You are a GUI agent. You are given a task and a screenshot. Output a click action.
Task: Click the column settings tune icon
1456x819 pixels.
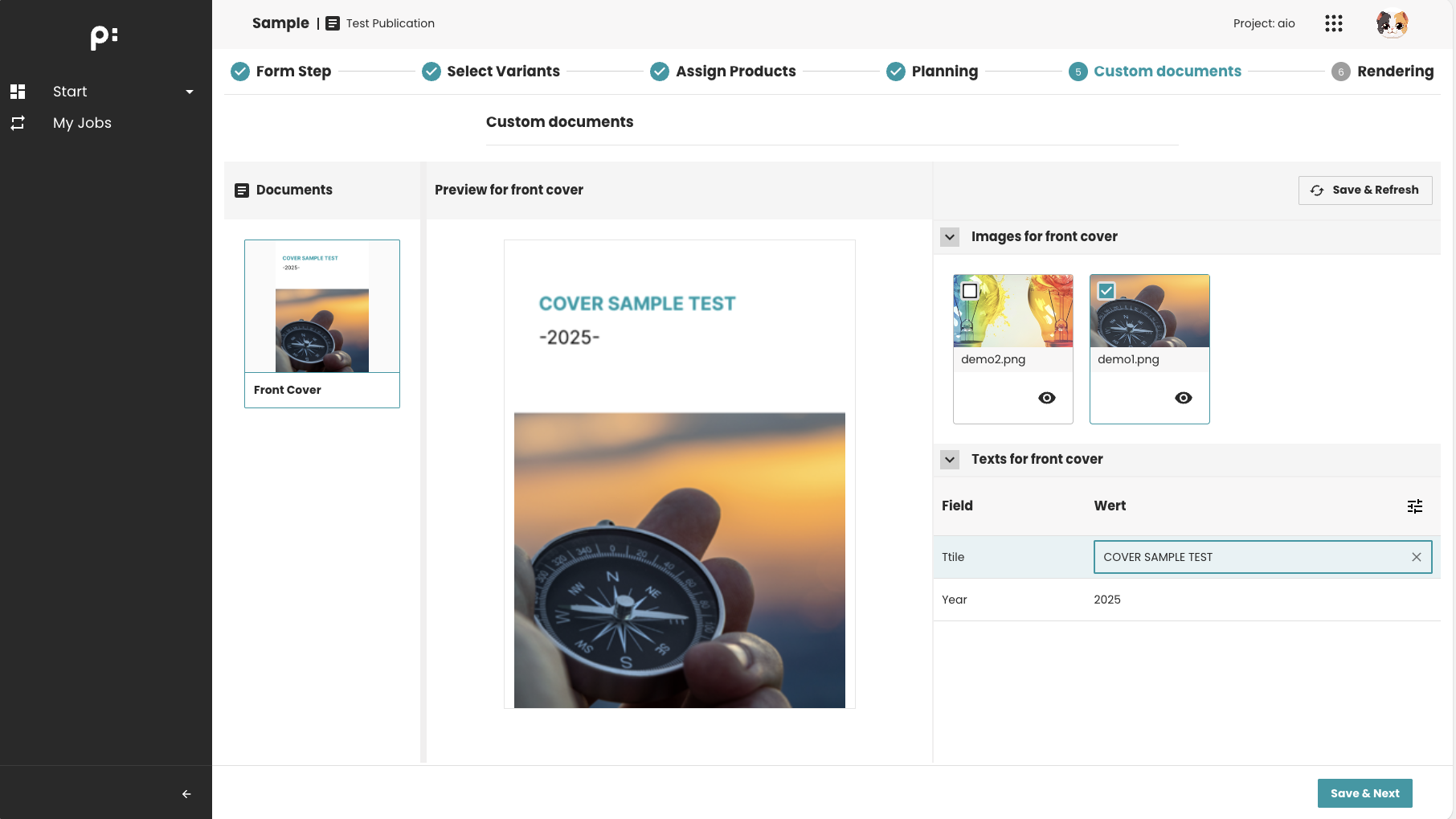(1415, 506)
